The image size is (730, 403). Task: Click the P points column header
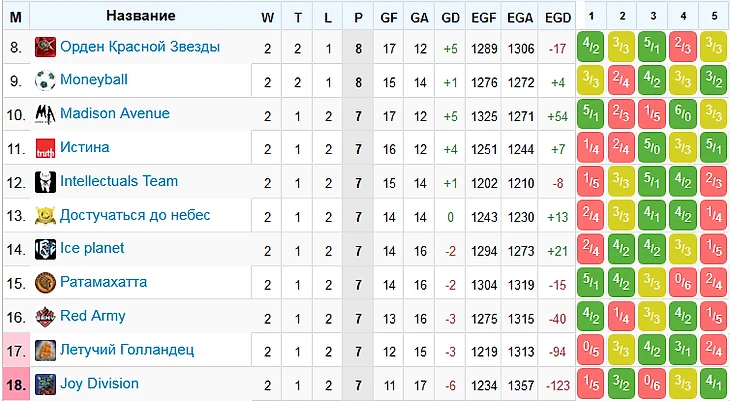pyautogui.click(x=358, y=17)
